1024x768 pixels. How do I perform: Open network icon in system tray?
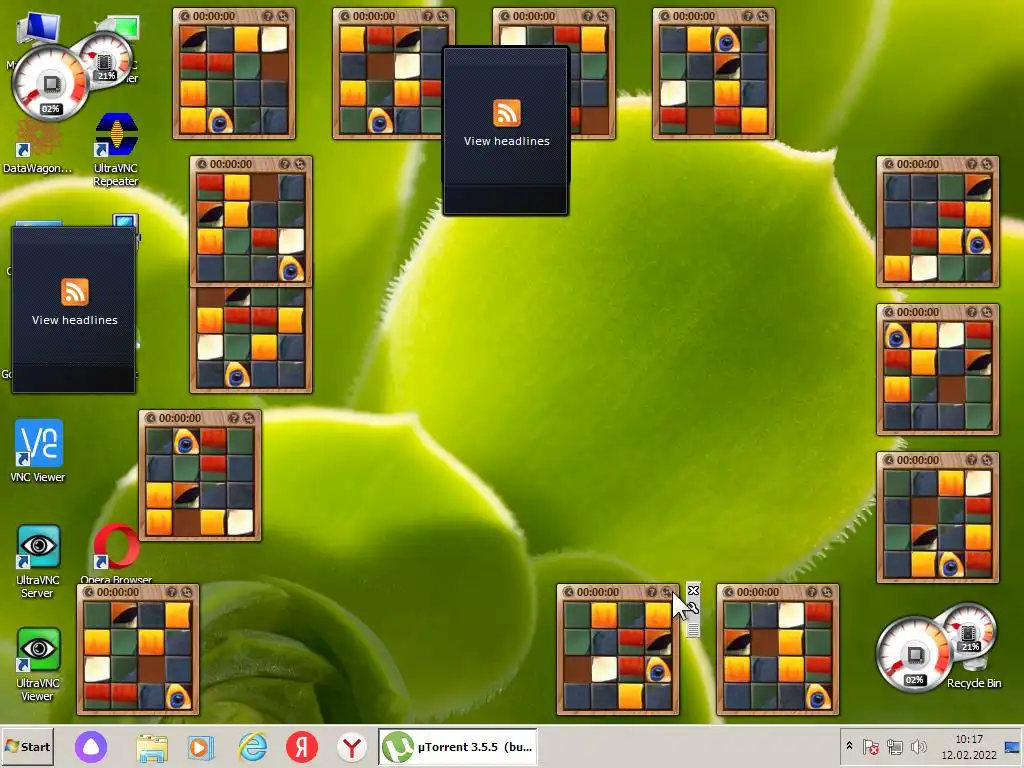pyautogui.click(x=895, y=746)
